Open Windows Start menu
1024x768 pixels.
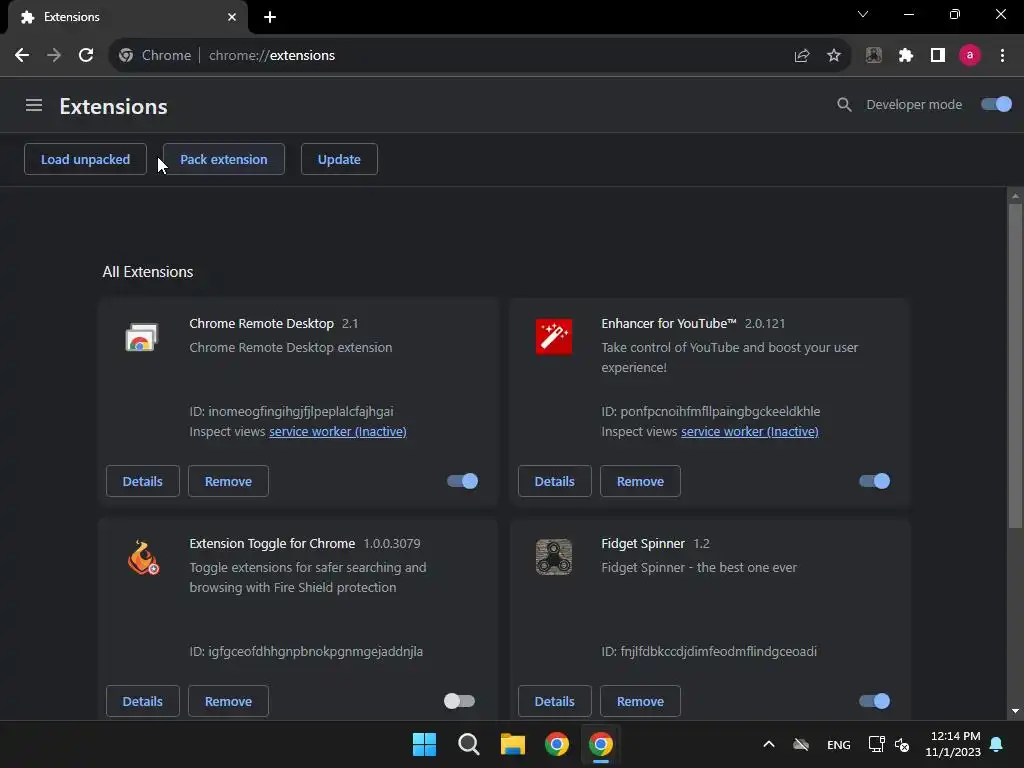point(424,744)
